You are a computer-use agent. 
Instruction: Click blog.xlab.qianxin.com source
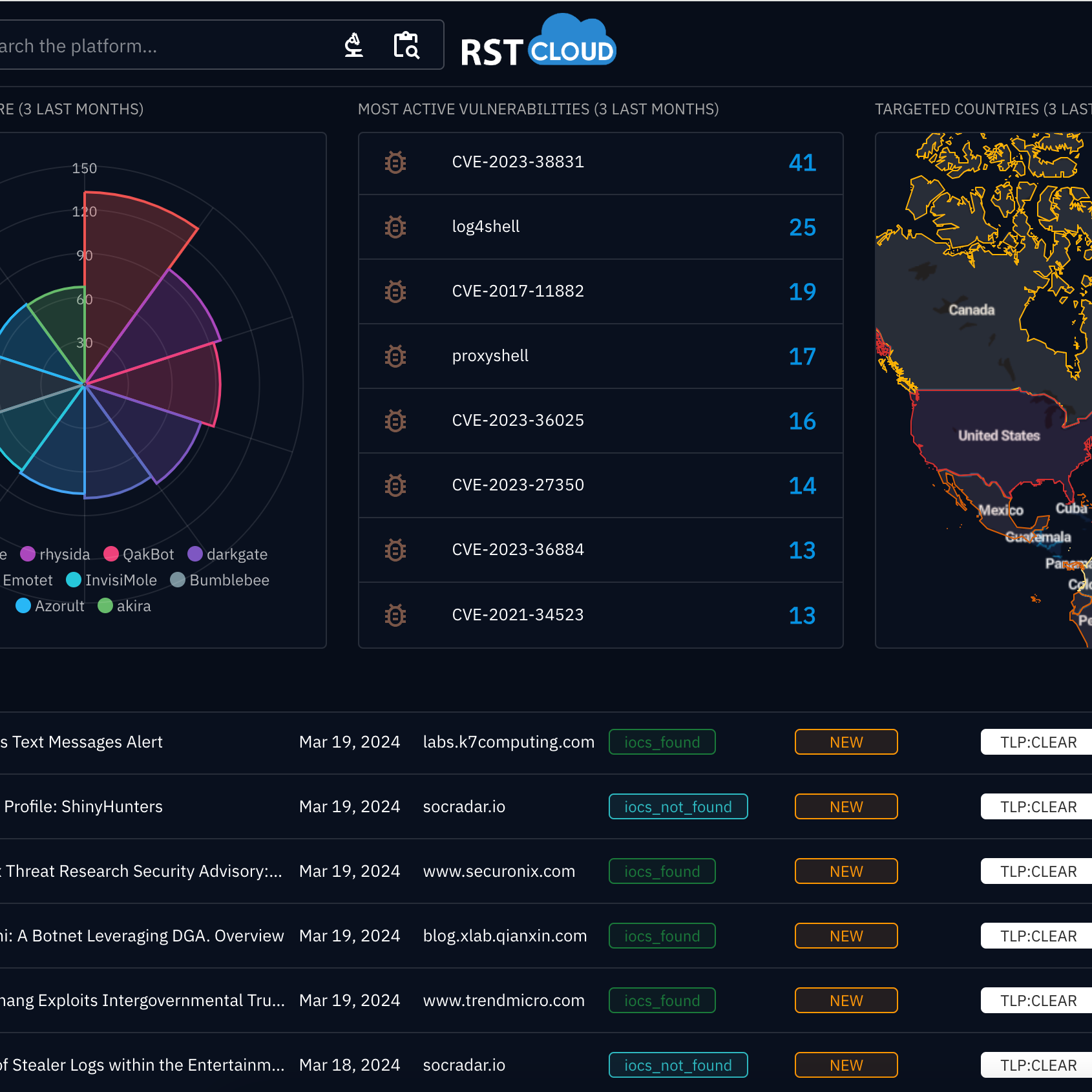(505, 936)
